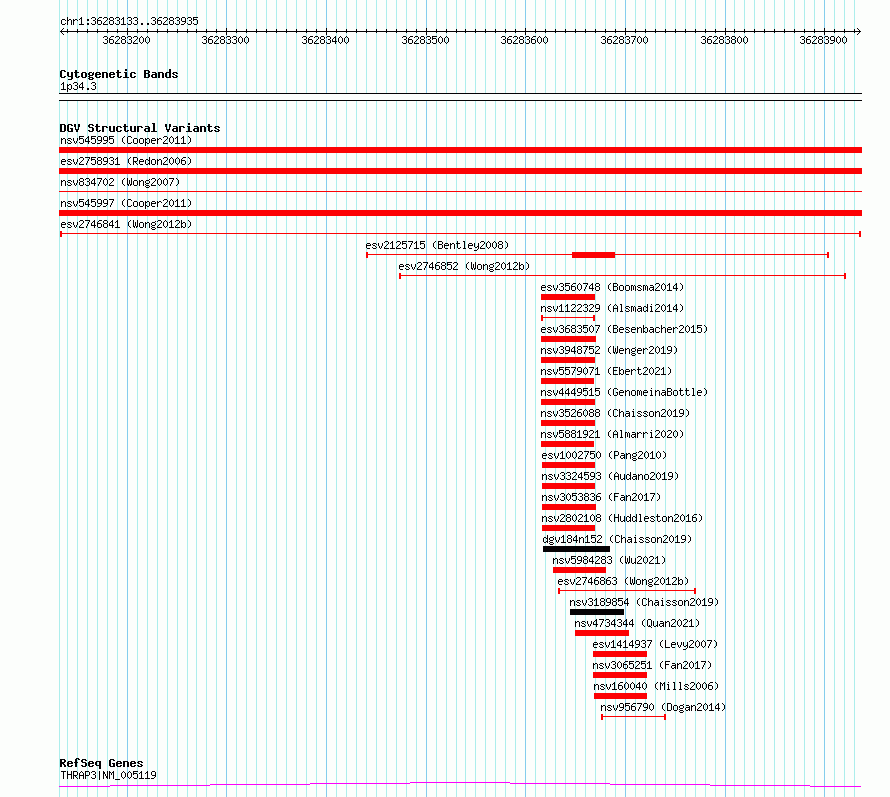
Task: Click the red bar under nsv160040
Action: pyautogui.click(x=620, y=696)
